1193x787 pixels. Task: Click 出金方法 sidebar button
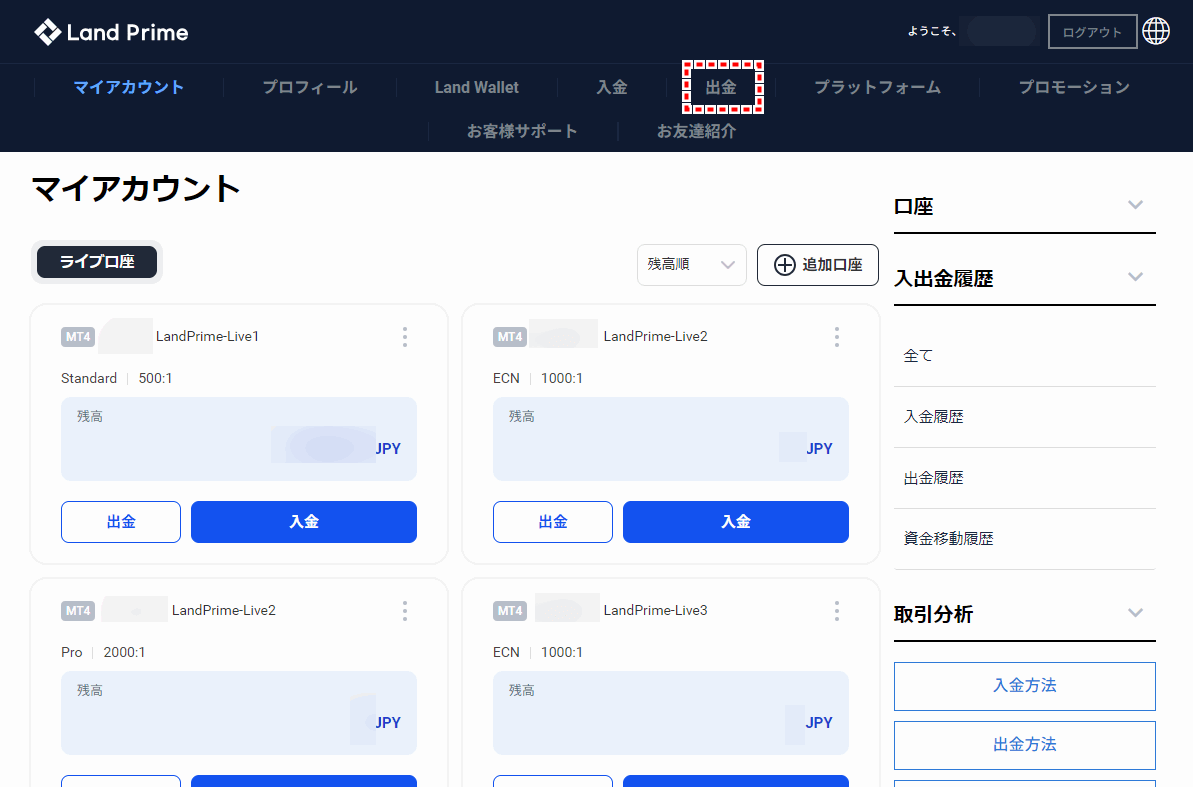point(1025,745)
